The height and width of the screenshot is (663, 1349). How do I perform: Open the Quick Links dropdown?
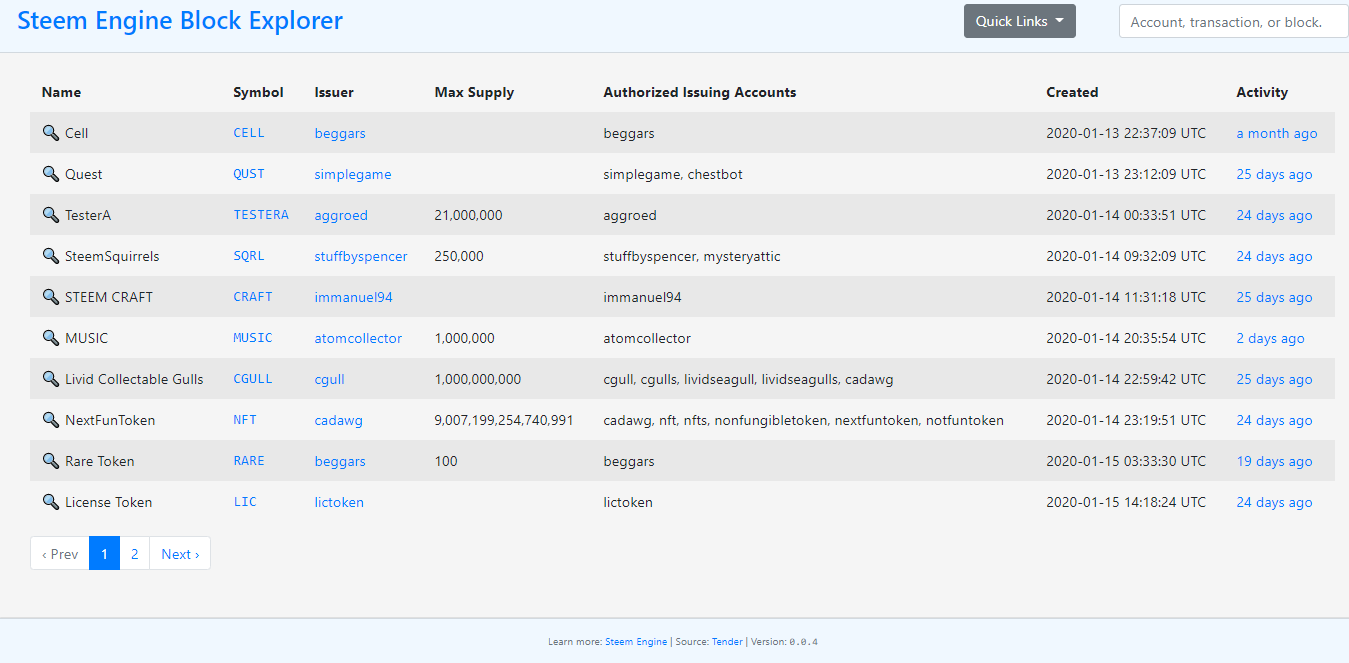(1019, 21)
